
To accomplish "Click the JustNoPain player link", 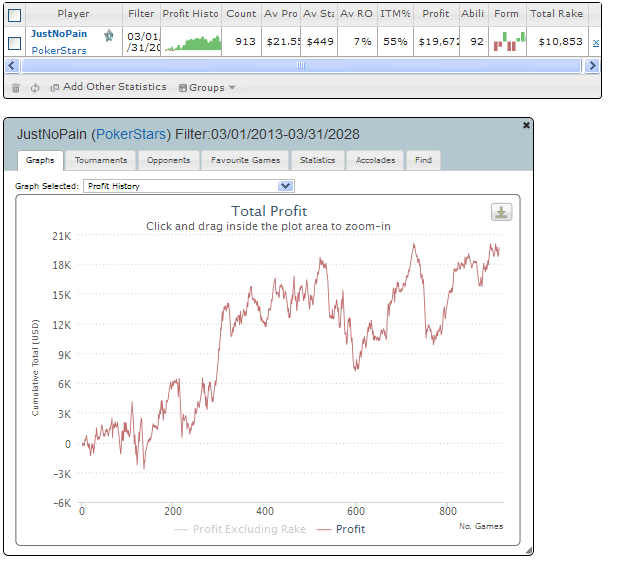I will pos(59,34).
